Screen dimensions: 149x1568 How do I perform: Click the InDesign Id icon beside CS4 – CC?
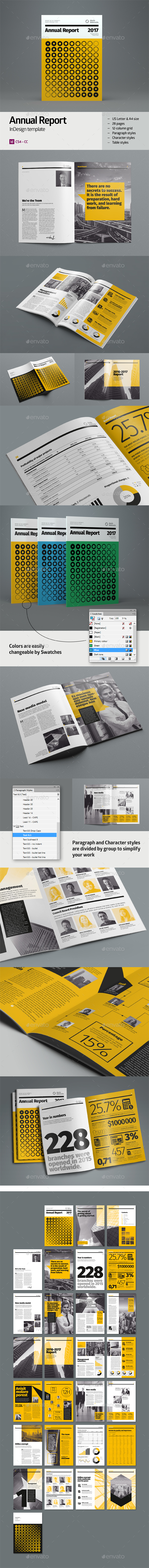pos(12,141)
